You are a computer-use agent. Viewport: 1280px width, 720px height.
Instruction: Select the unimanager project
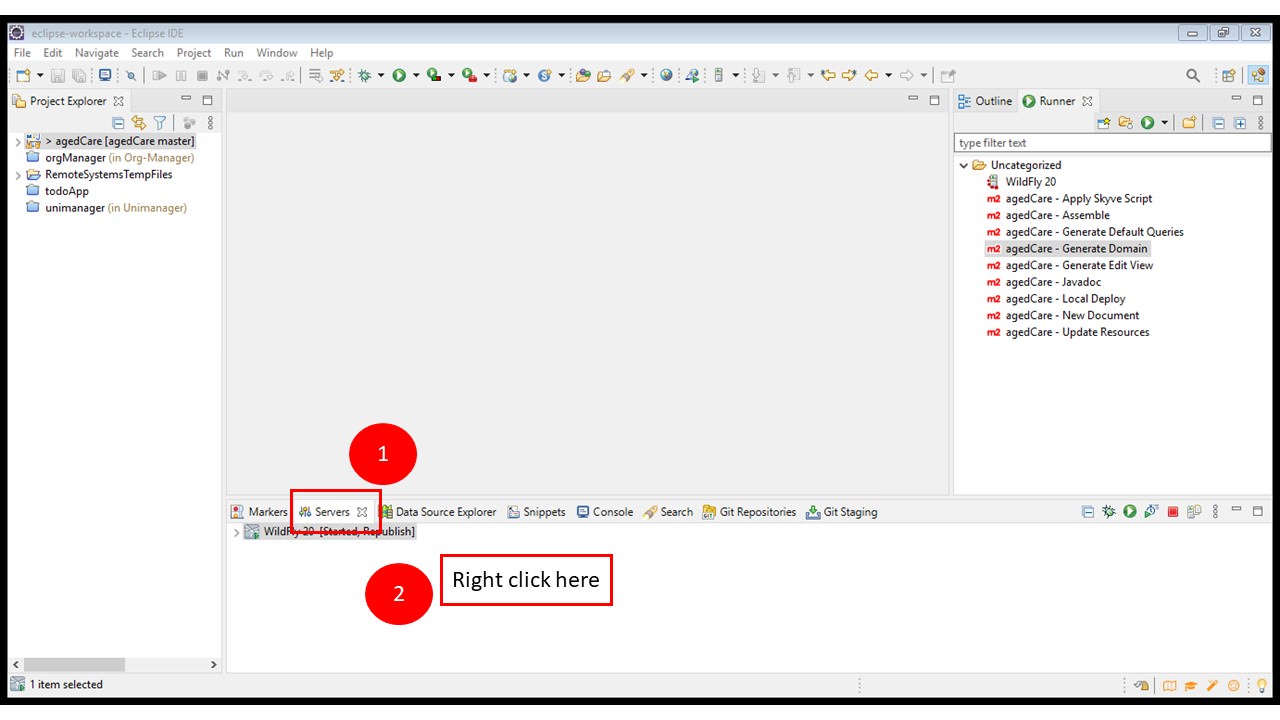(x=106, y=208)
